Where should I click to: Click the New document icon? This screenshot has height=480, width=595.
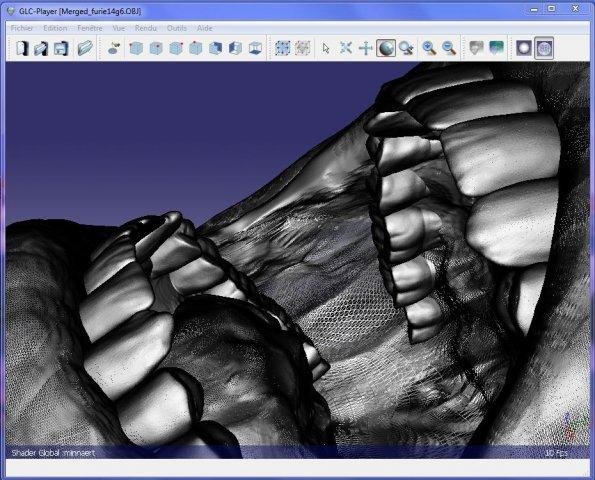click(x=22, y=48)
